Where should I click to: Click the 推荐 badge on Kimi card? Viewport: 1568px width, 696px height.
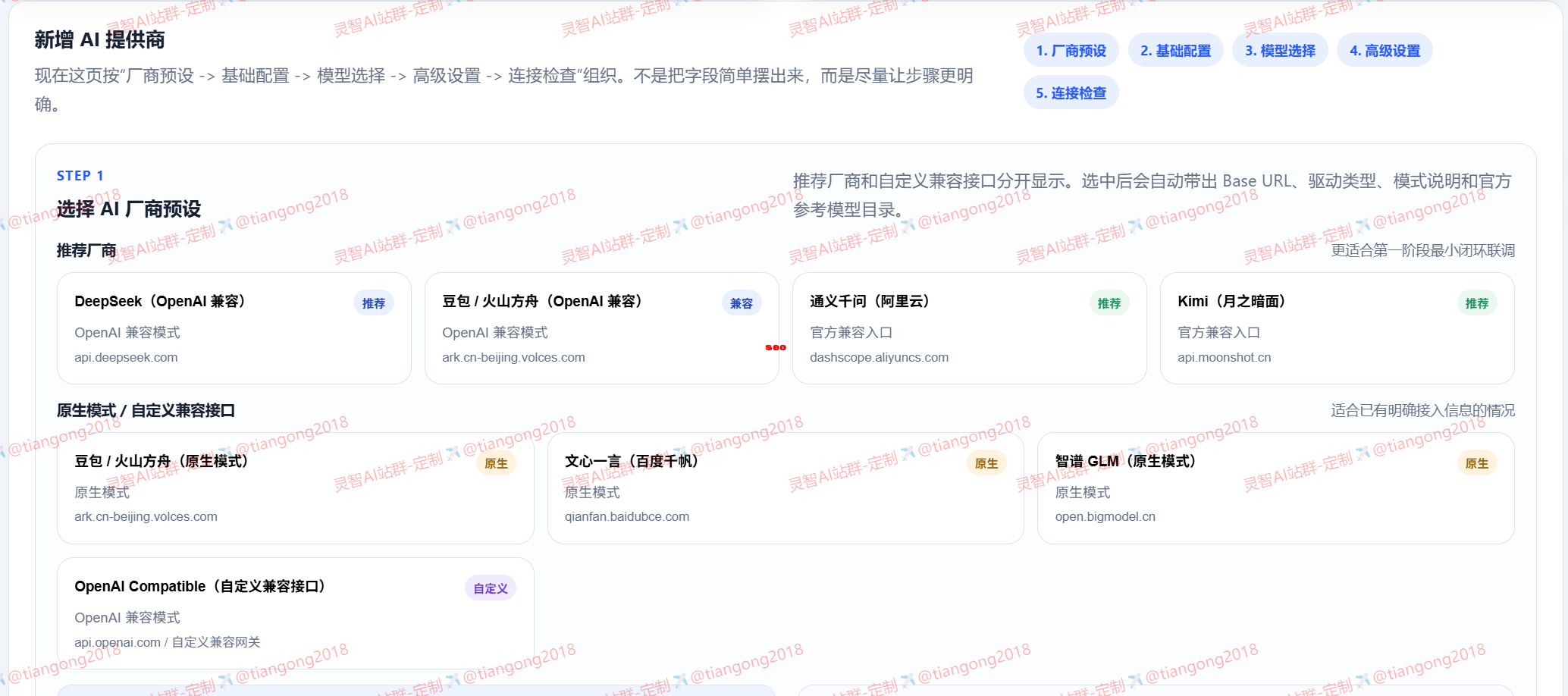point(1476,303)
